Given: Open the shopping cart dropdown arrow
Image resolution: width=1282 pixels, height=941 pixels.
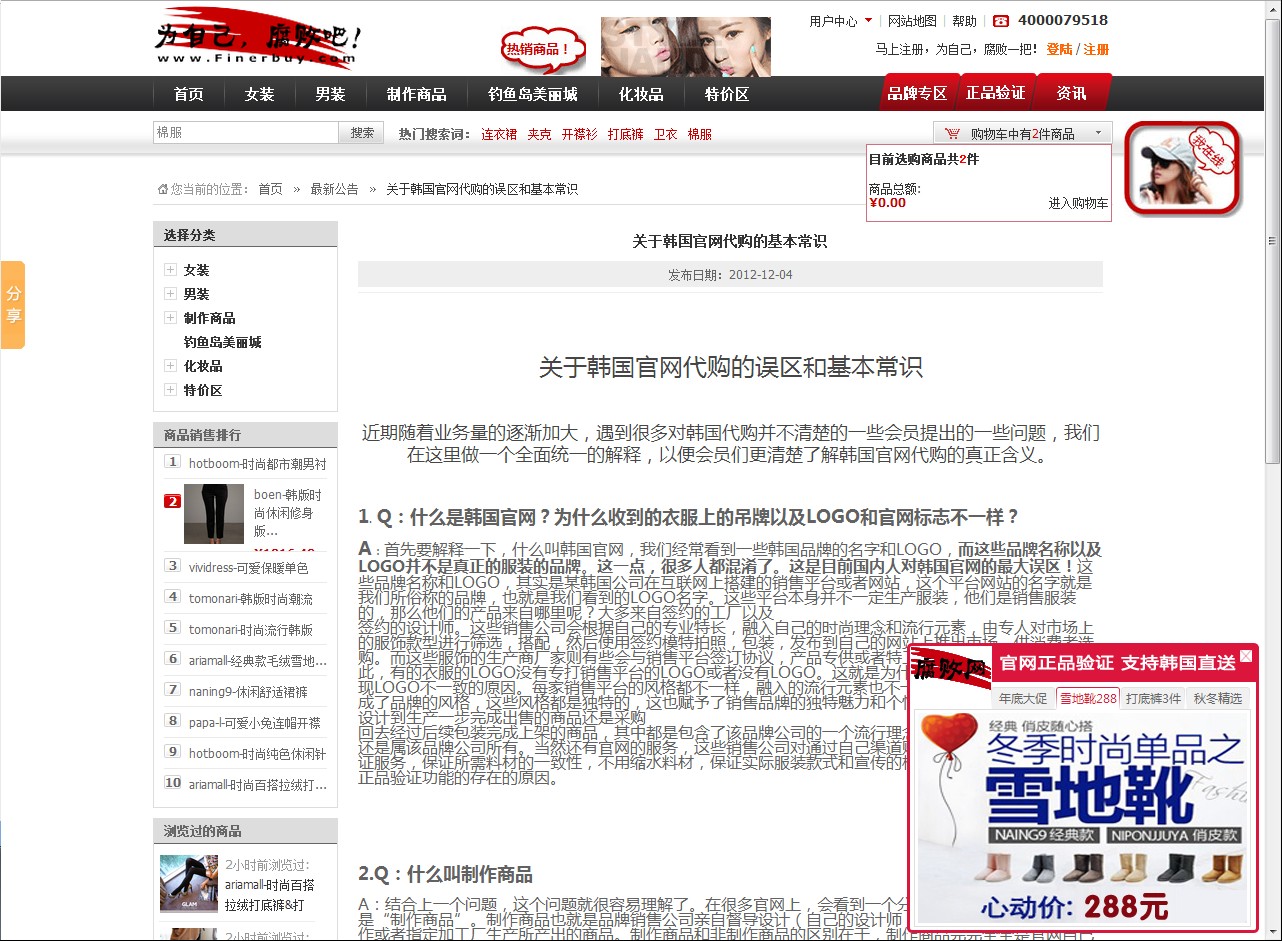Looking at the screenshot, I should (1098, 133).
